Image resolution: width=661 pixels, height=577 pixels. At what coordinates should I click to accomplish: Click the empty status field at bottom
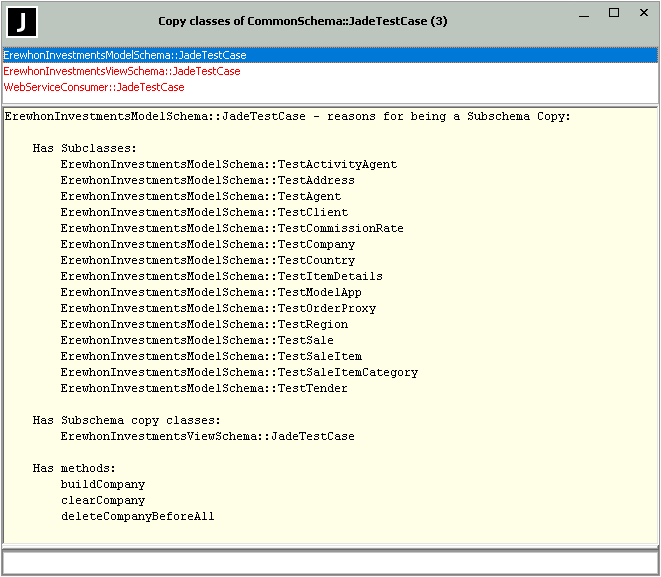pos(330,563)
